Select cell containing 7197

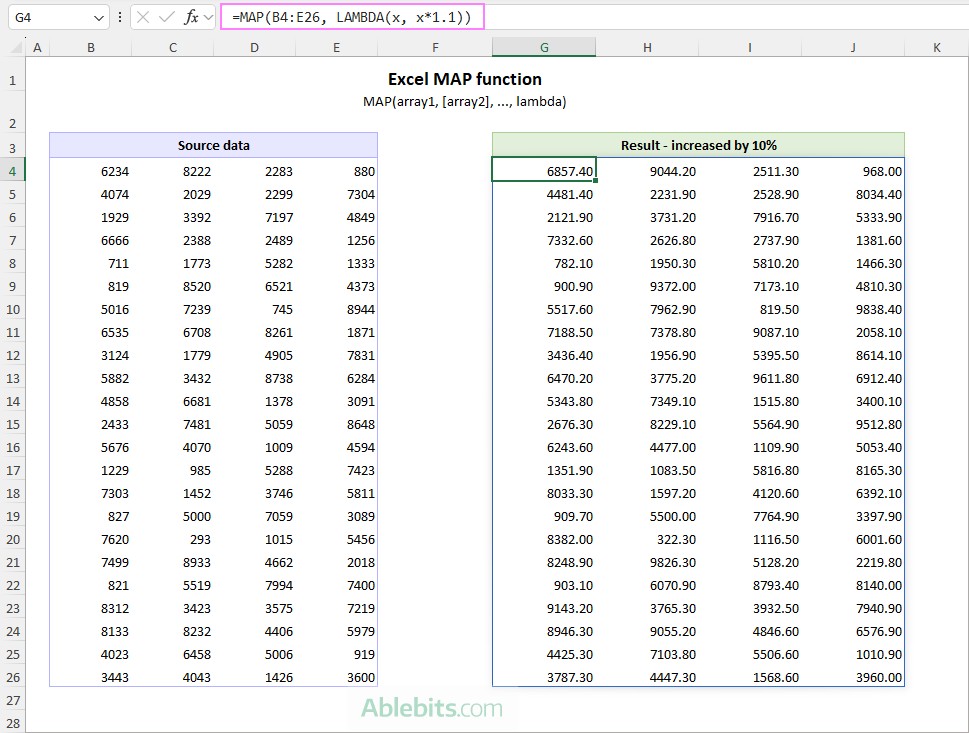pyautogui.click(x=255, y=218)
